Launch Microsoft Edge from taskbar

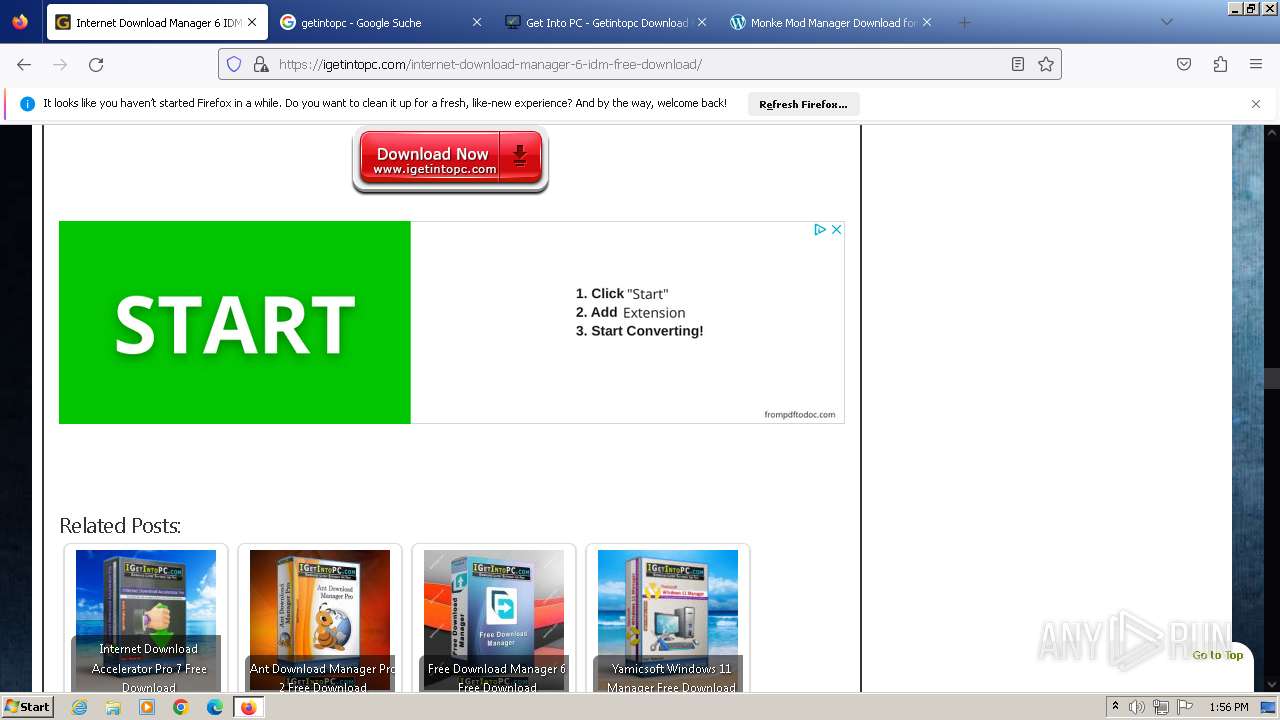pyautogui.click(x=215, y=707)
